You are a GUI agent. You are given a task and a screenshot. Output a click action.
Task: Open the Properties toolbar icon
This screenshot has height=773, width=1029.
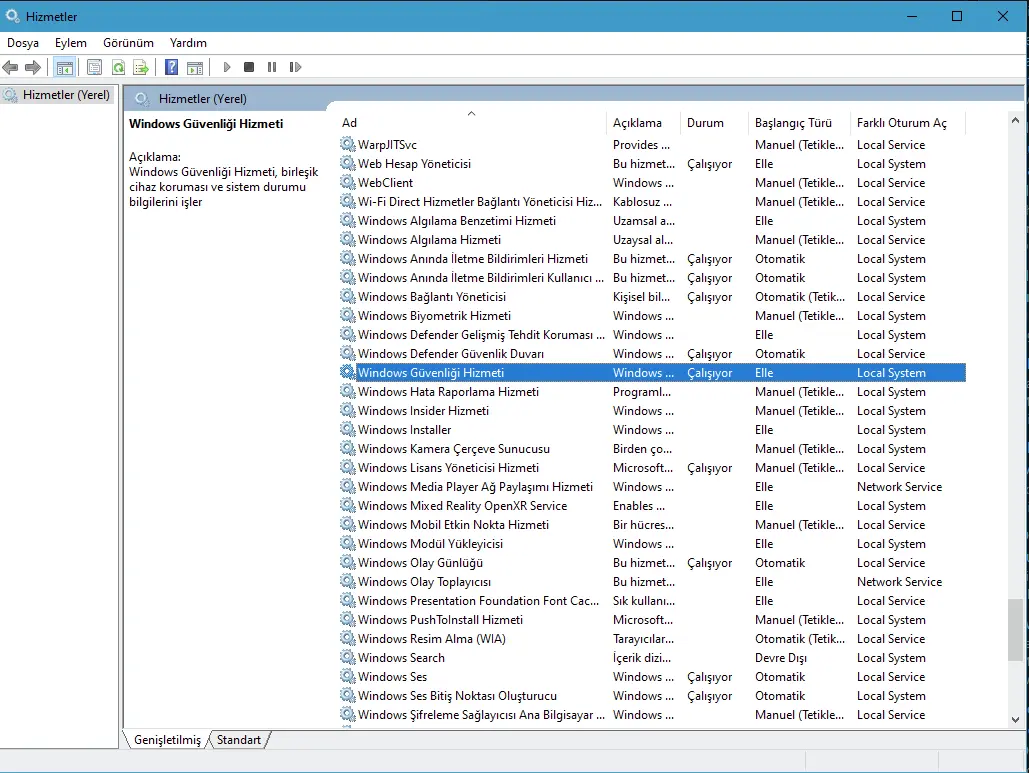coord(94,67)
